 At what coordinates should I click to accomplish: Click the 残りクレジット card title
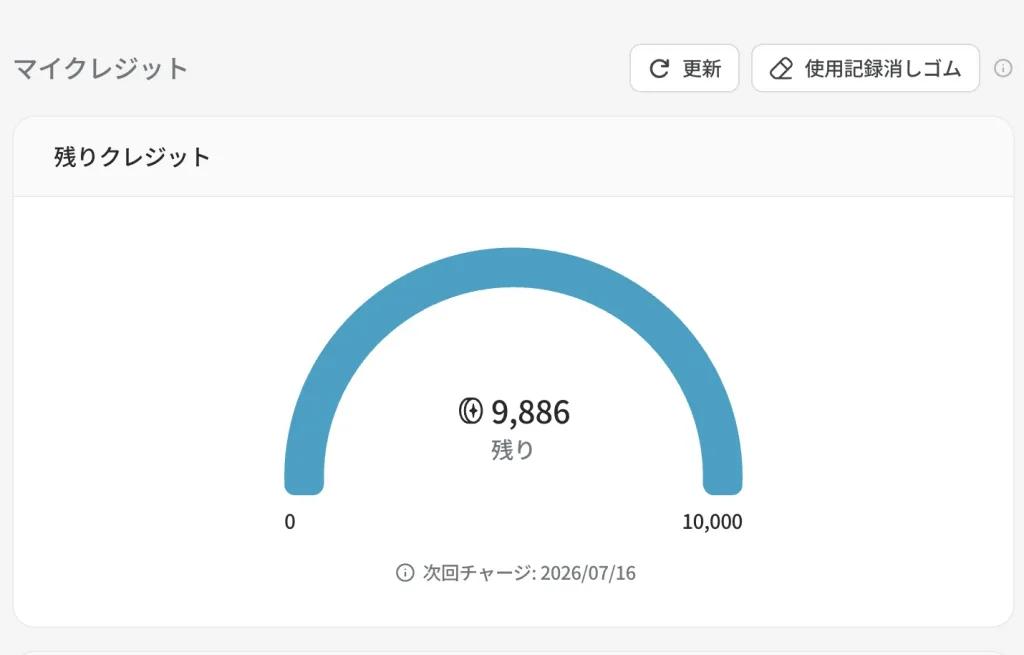132,157
